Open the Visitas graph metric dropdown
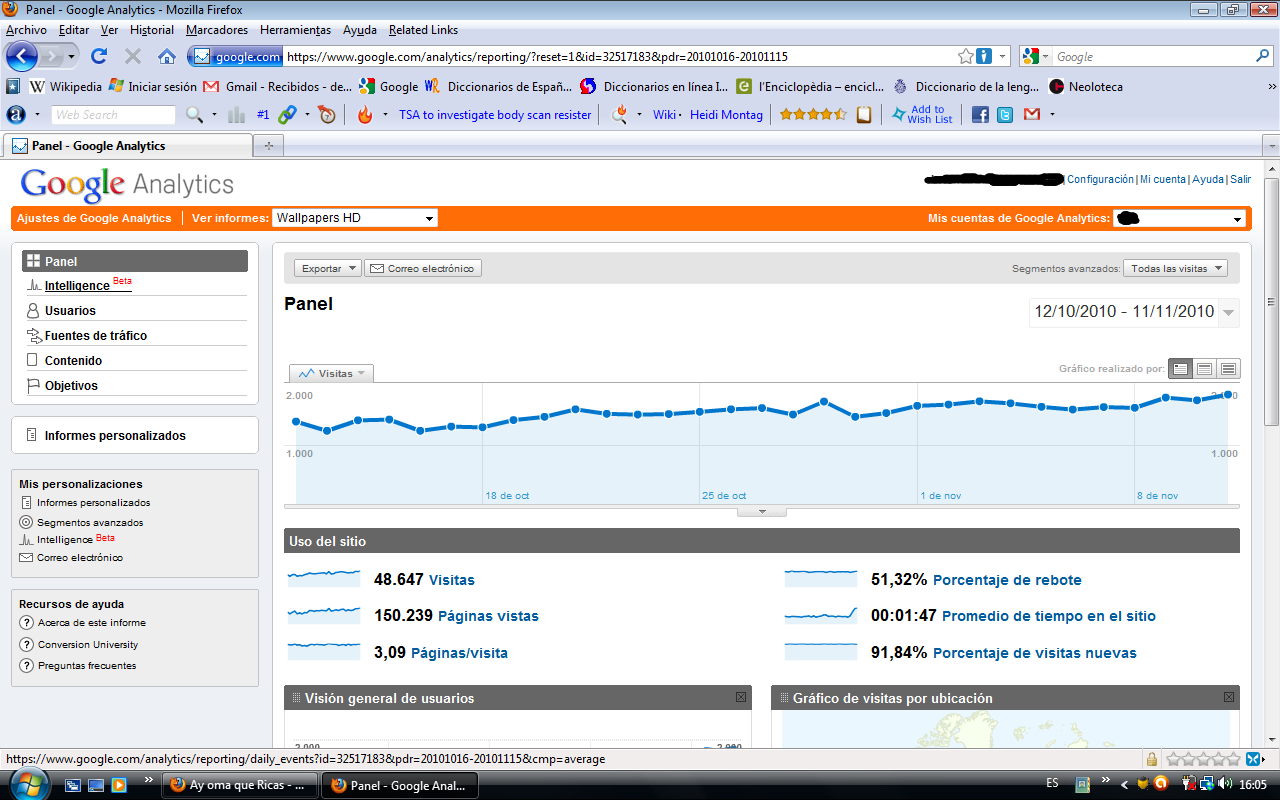This screenshot has width=1280, height=800. (x=331, y=373)
